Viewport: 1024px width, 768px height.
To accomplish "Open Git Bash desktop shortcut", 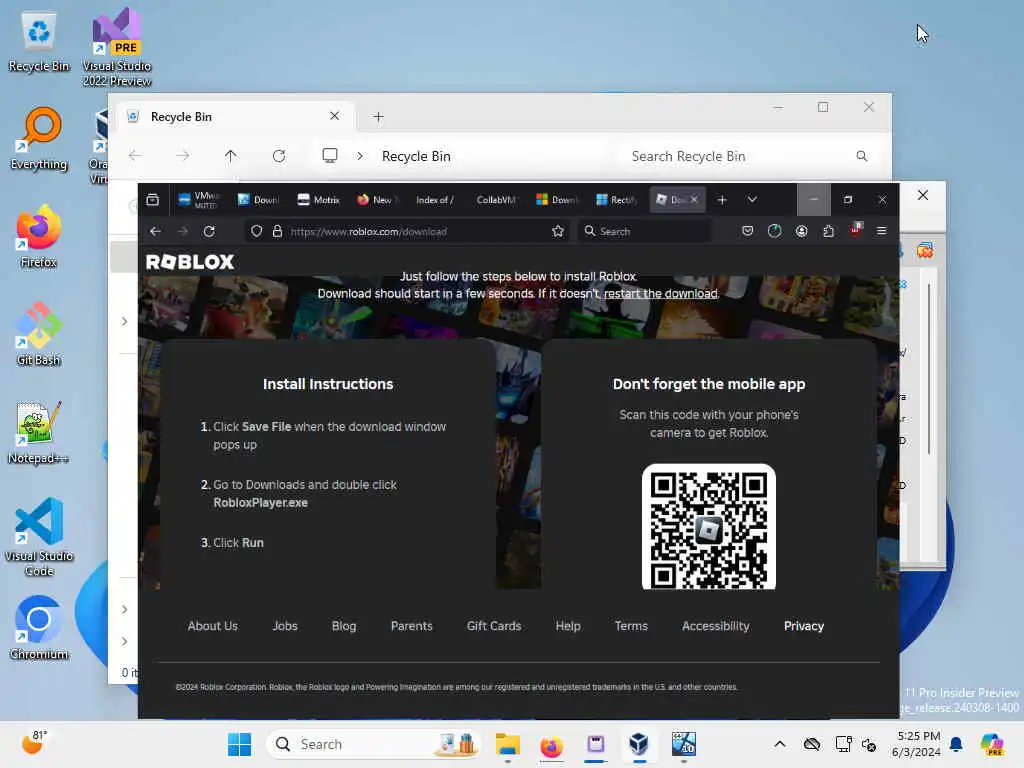I will pos(39,334).
